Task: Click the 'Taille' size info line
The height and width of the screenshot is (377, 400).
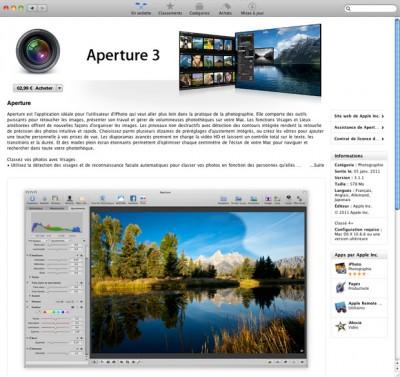Action: coord(349,184)
